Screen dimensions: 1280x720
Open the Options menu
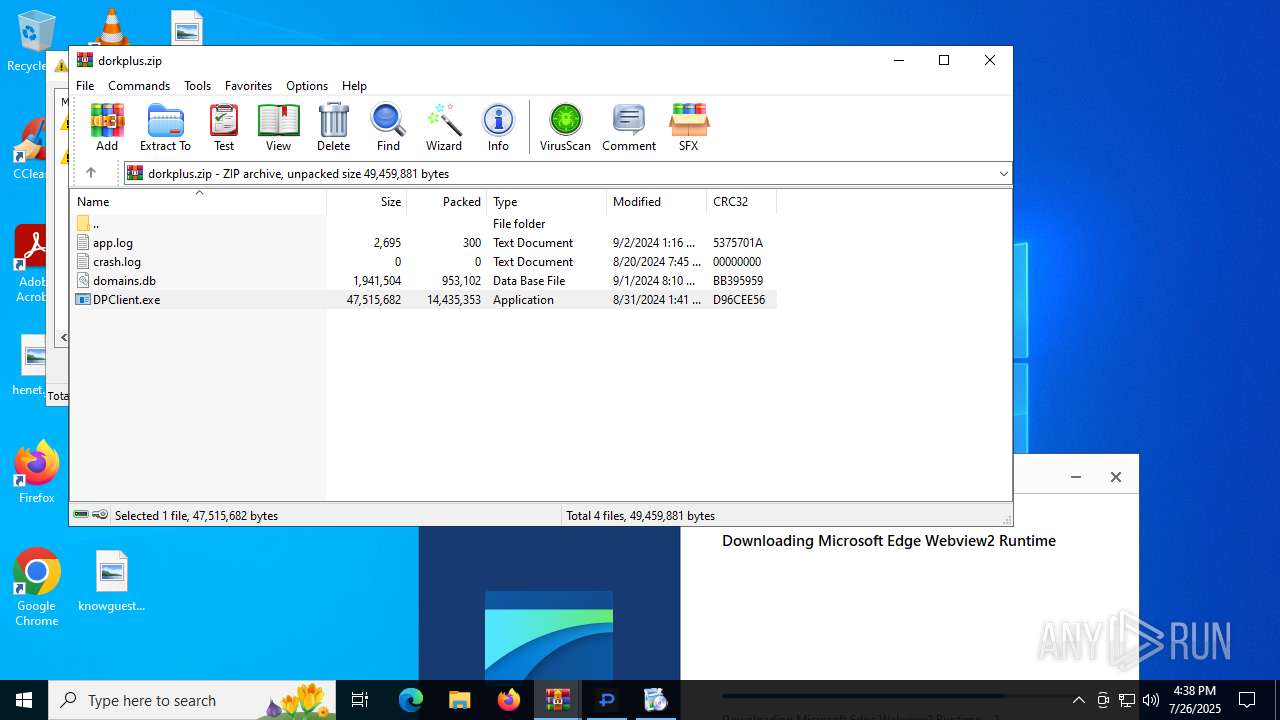[307, 86]
